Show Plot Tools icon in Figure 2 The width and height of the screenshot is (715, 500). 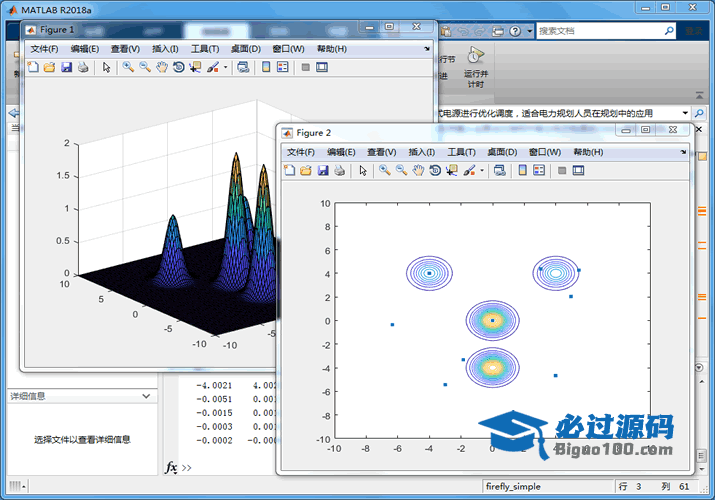578,170
